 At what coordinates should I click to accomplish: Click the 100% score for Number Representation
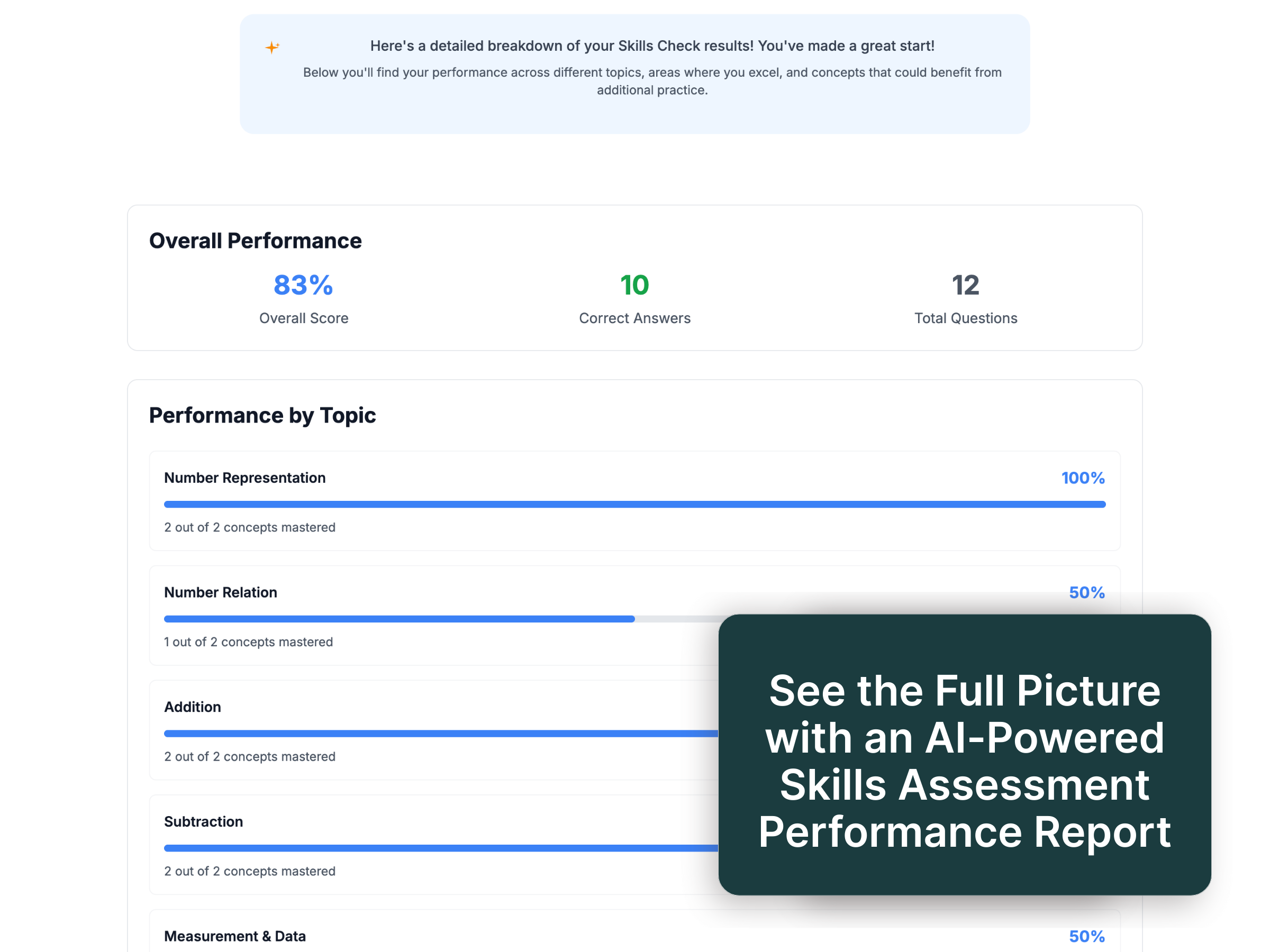coord(1082,478)
